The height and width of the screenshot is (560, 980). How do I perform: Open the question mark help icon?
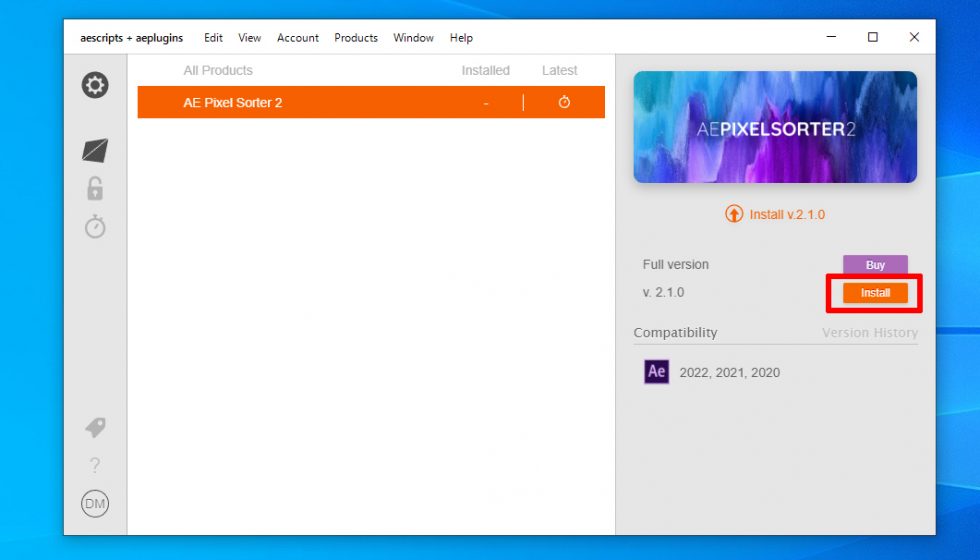(x=95, y=465)
